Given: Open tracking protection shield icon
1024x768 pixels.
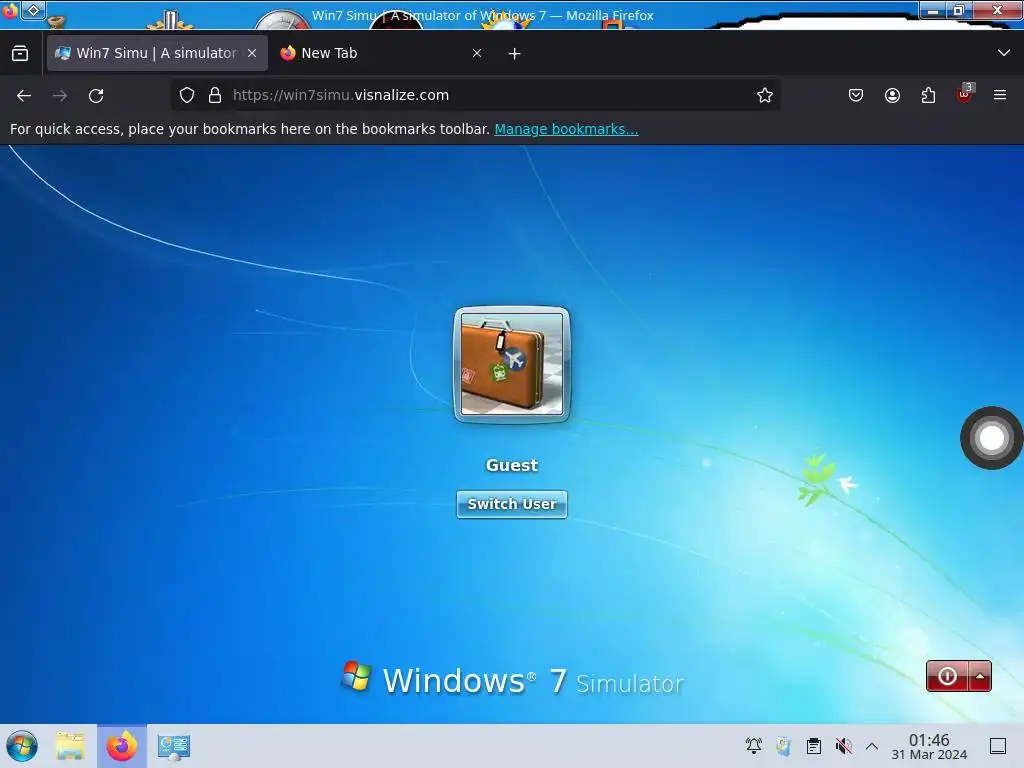Looking at the screenshot, I should point(187,95).
